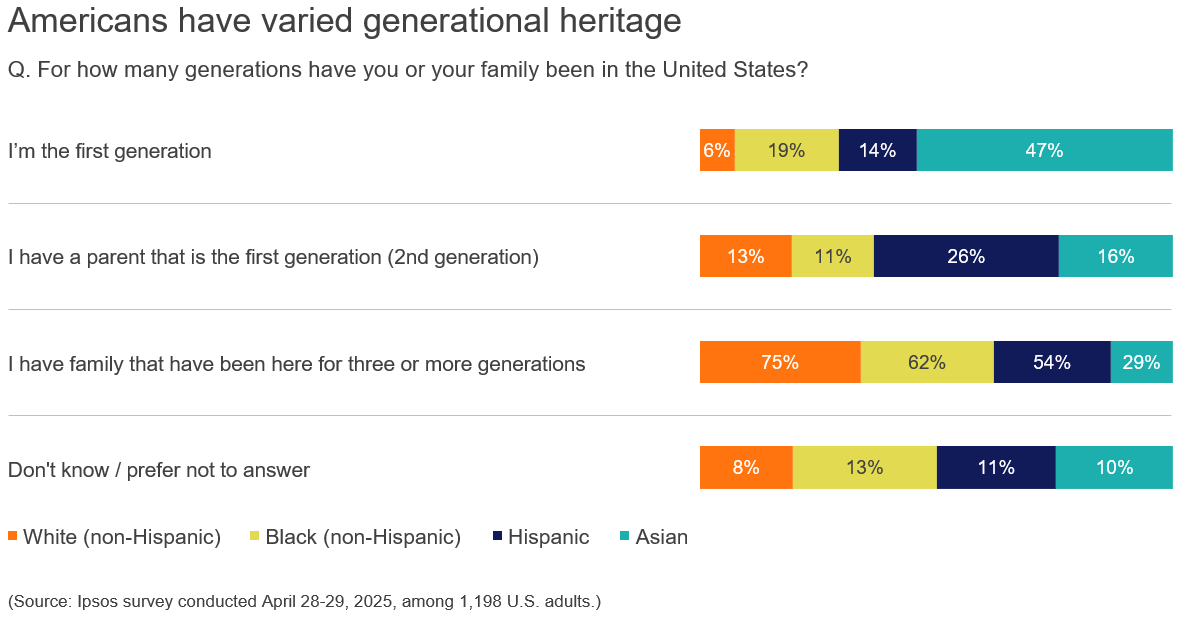Image resolution: width=1181 pixels, height=619 pixels.
Task: Click the 19% Black first-generation segment
Action: [x=787, y=150]
